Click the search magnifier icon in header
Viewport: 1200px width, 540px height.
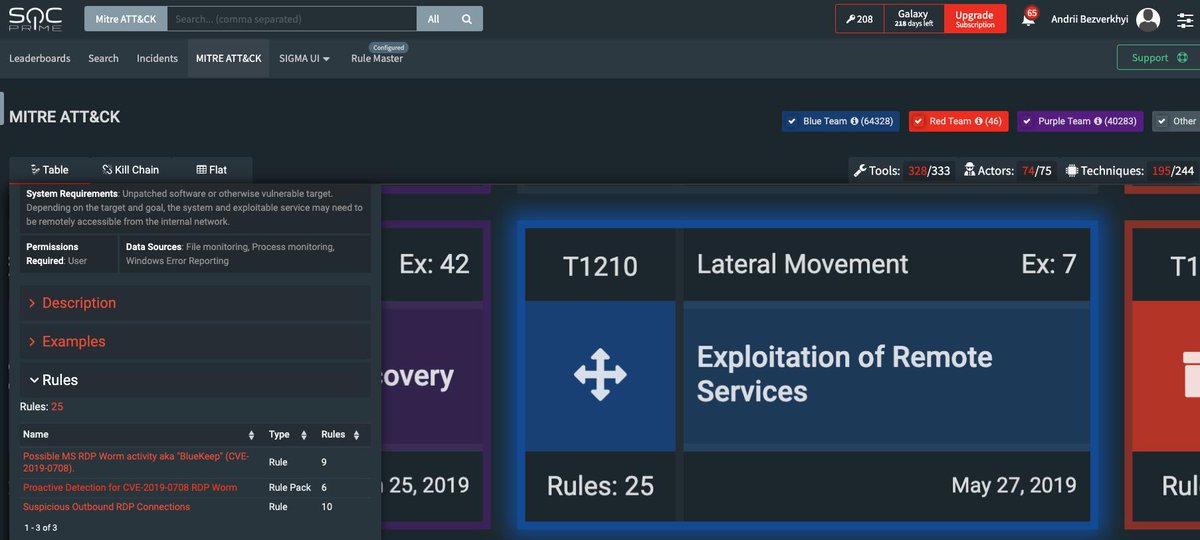pos(467,19)
